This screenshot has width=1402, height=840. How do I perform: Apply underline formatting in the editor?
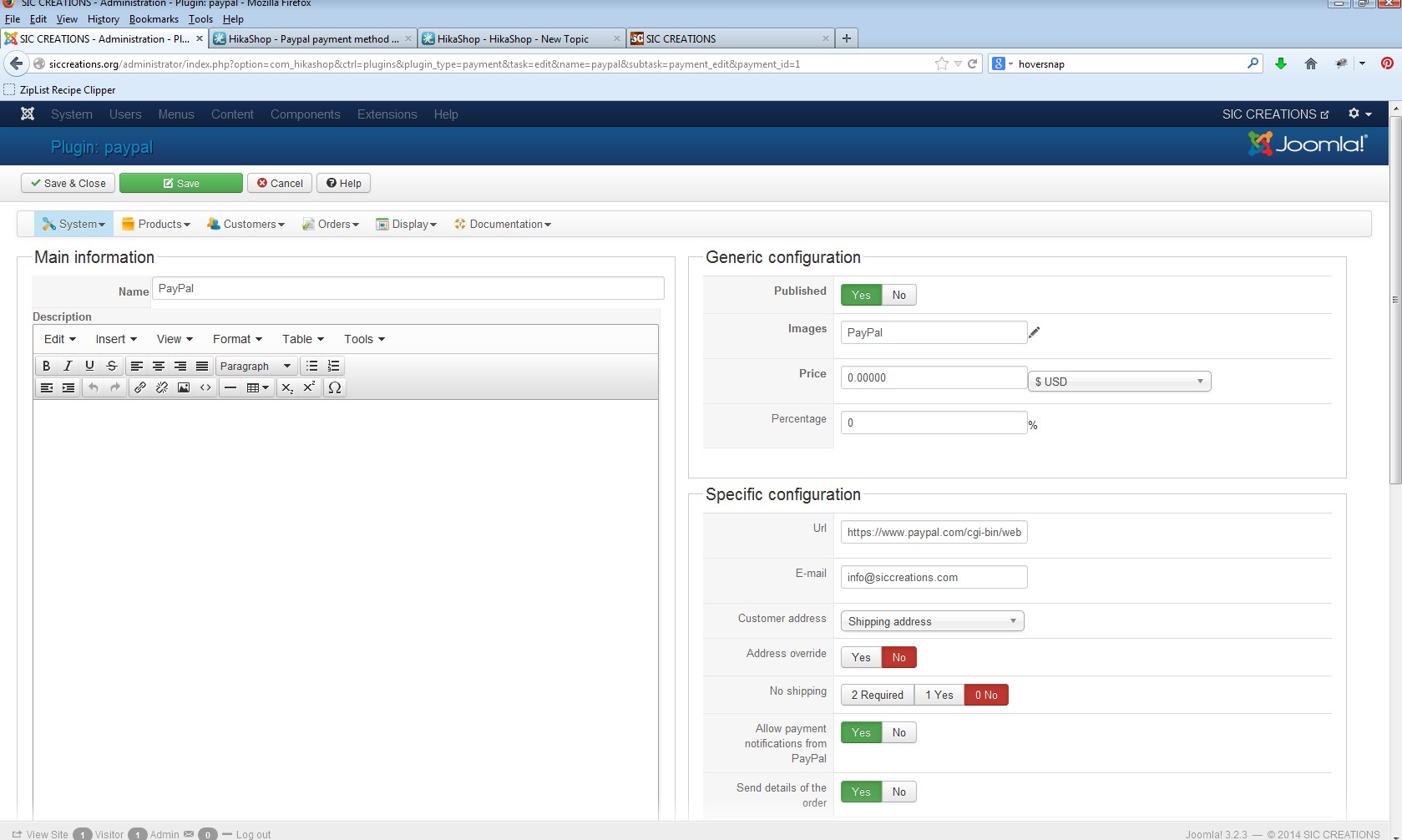click(x=90, y=366)
